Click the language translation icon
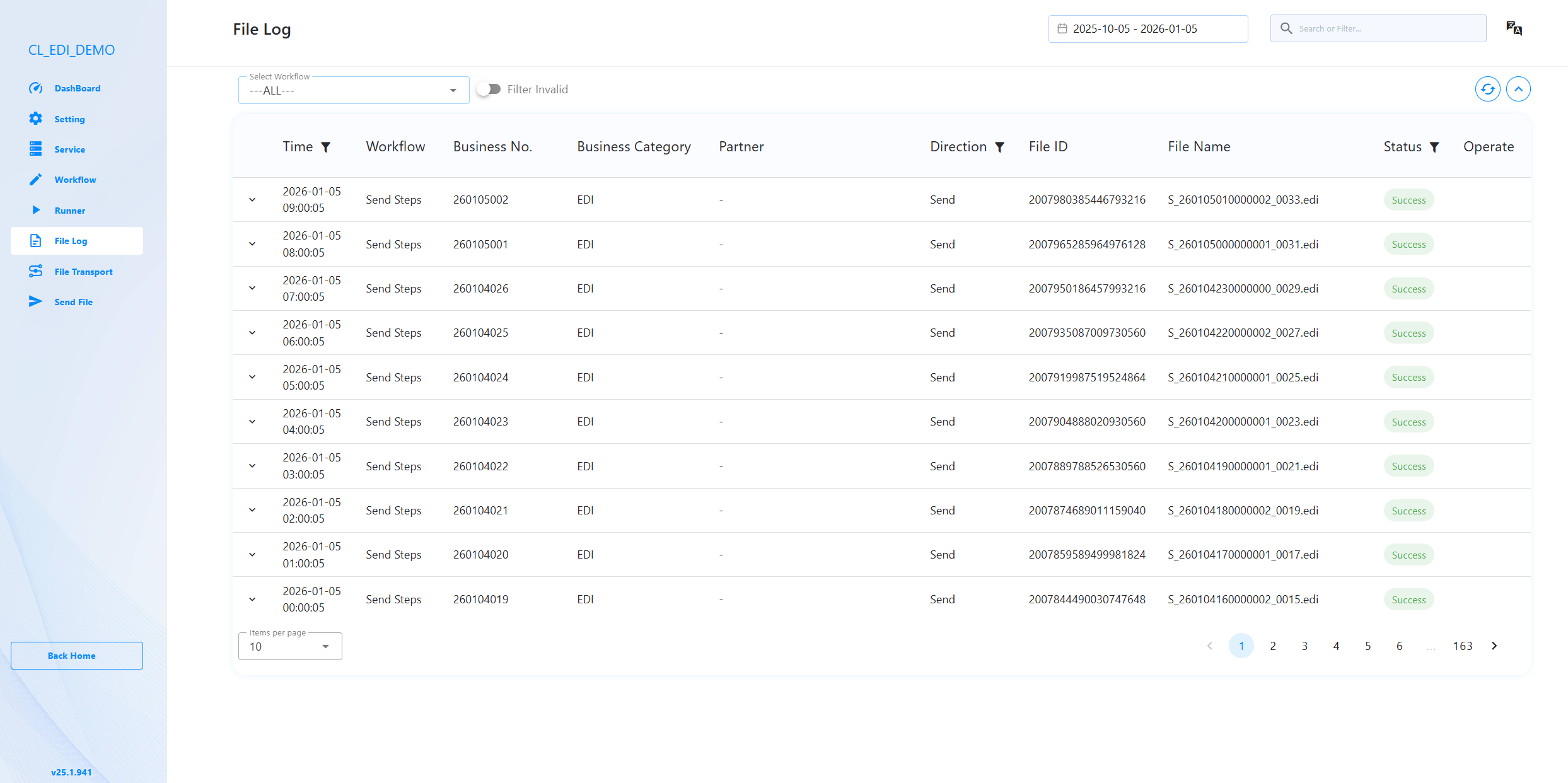The height and width of the screenshot is (783, 1568). point(1514,28)
